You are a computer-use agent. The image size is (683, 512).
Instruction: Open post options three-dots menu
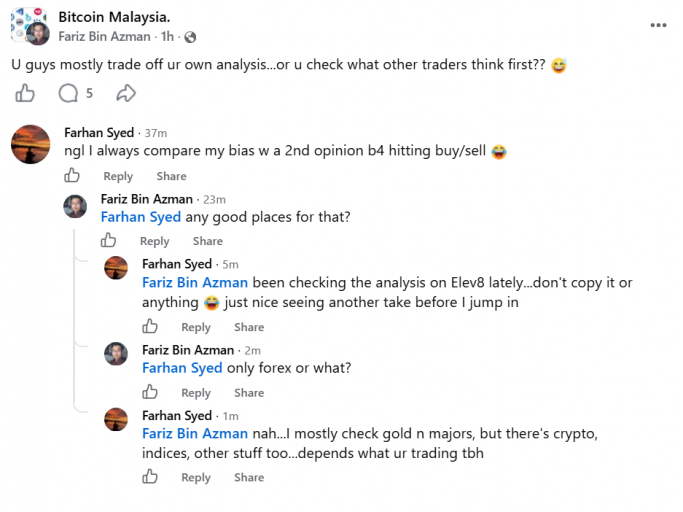pos(658,25)
